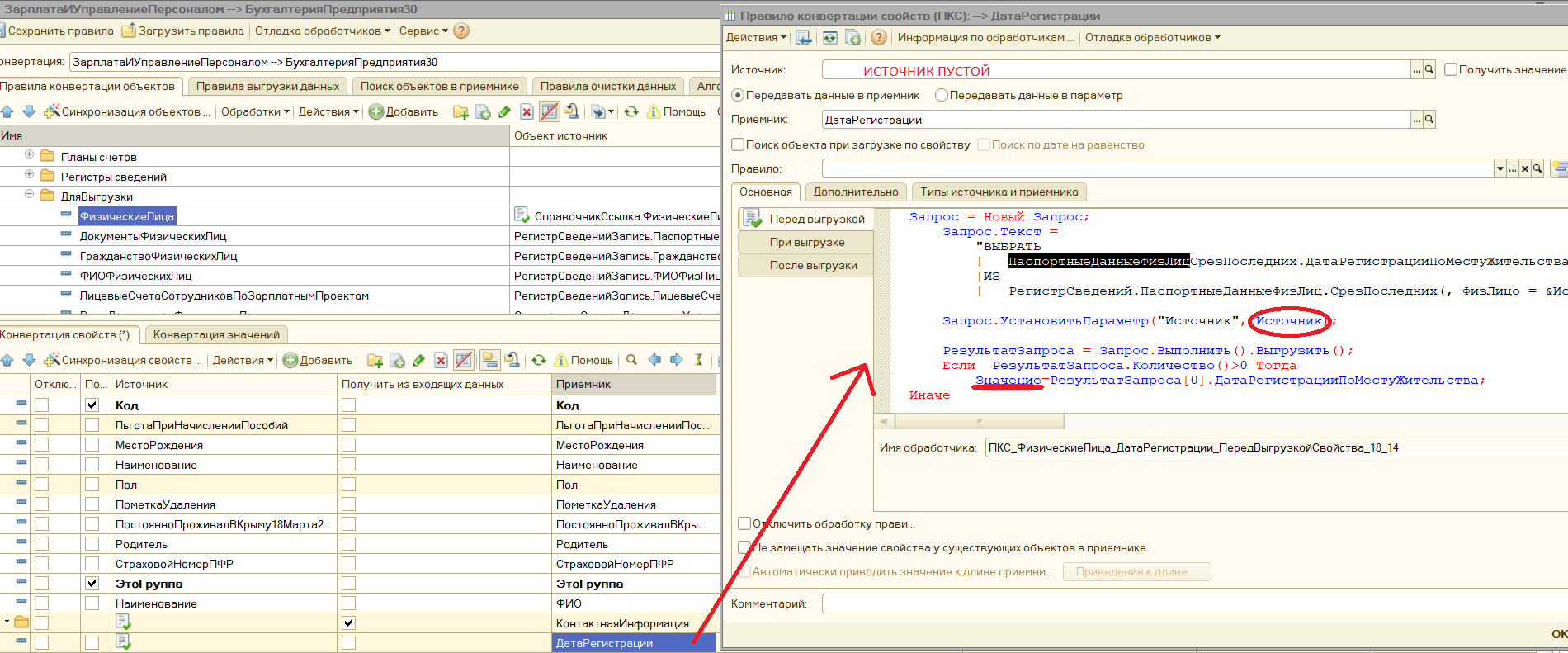Screen dimensions: 1568x653
Task: Switch to Правила выгрузки данных tab
Action: [x=267, y=86]
